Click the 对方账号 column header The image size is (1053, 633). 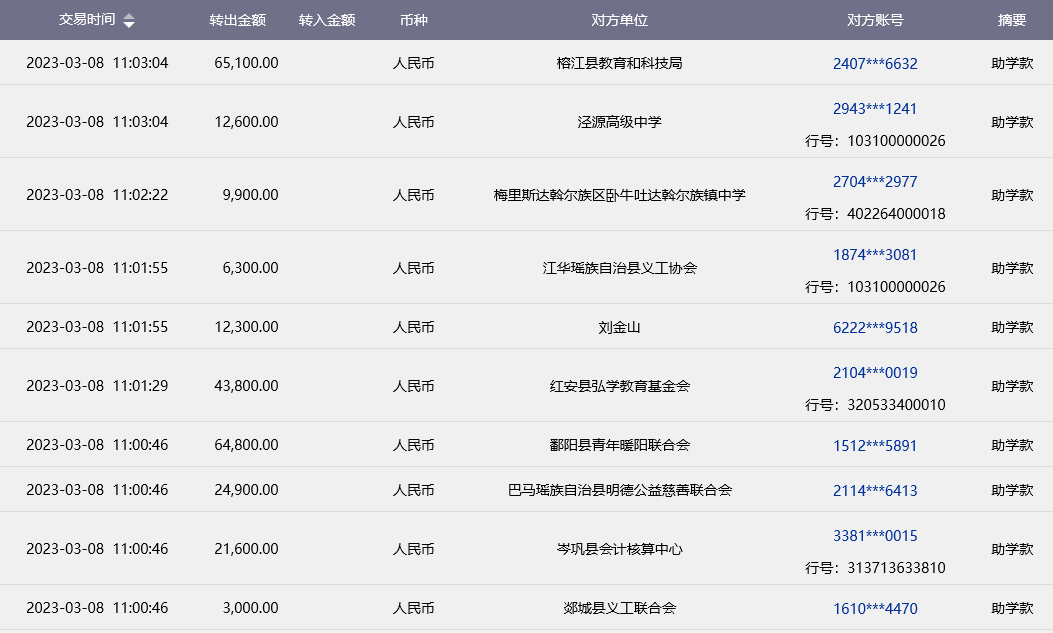(x=875, y=20)
